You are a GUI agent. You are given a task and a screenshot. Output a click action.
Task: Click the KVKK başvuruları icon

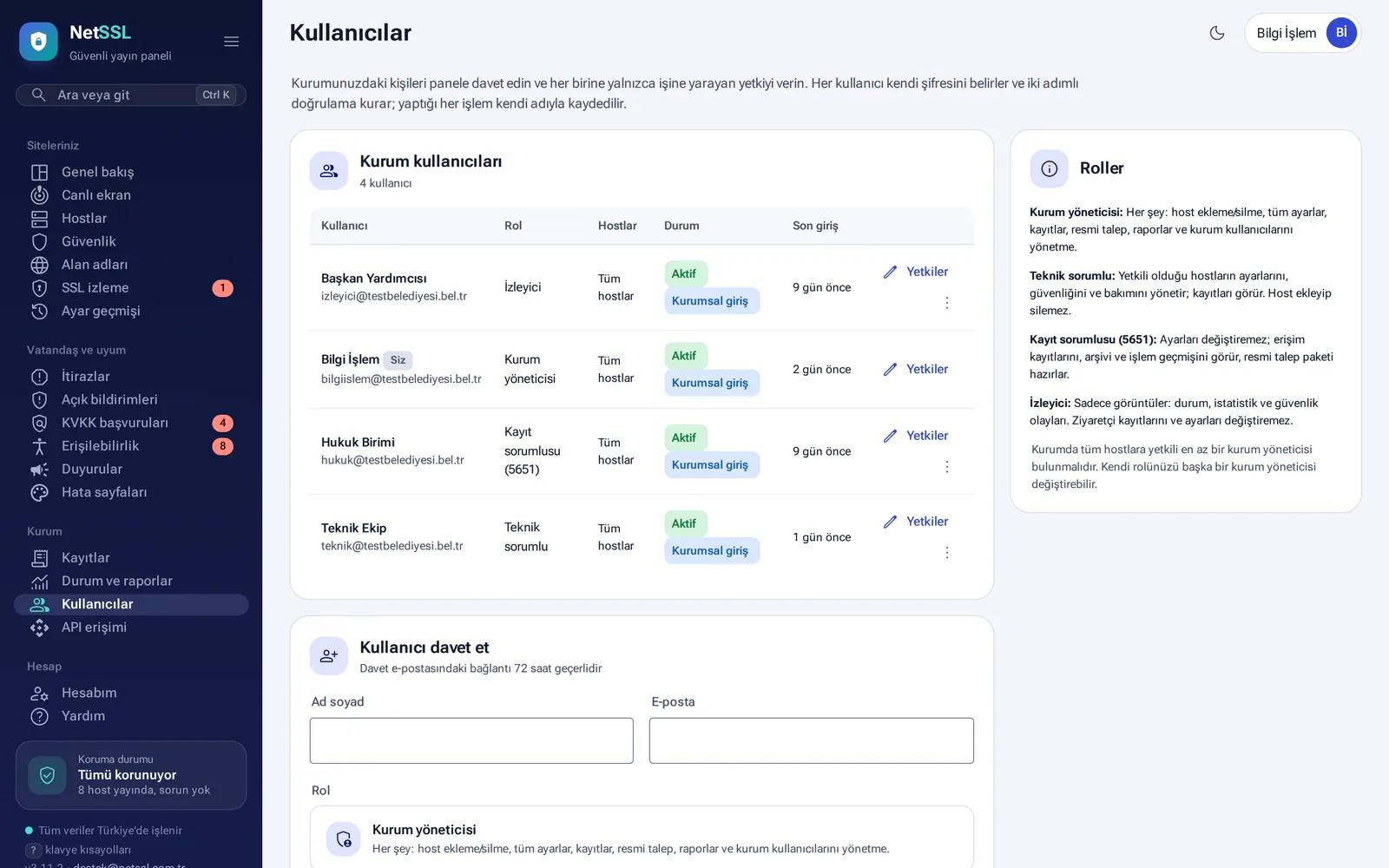click(40, 423)
